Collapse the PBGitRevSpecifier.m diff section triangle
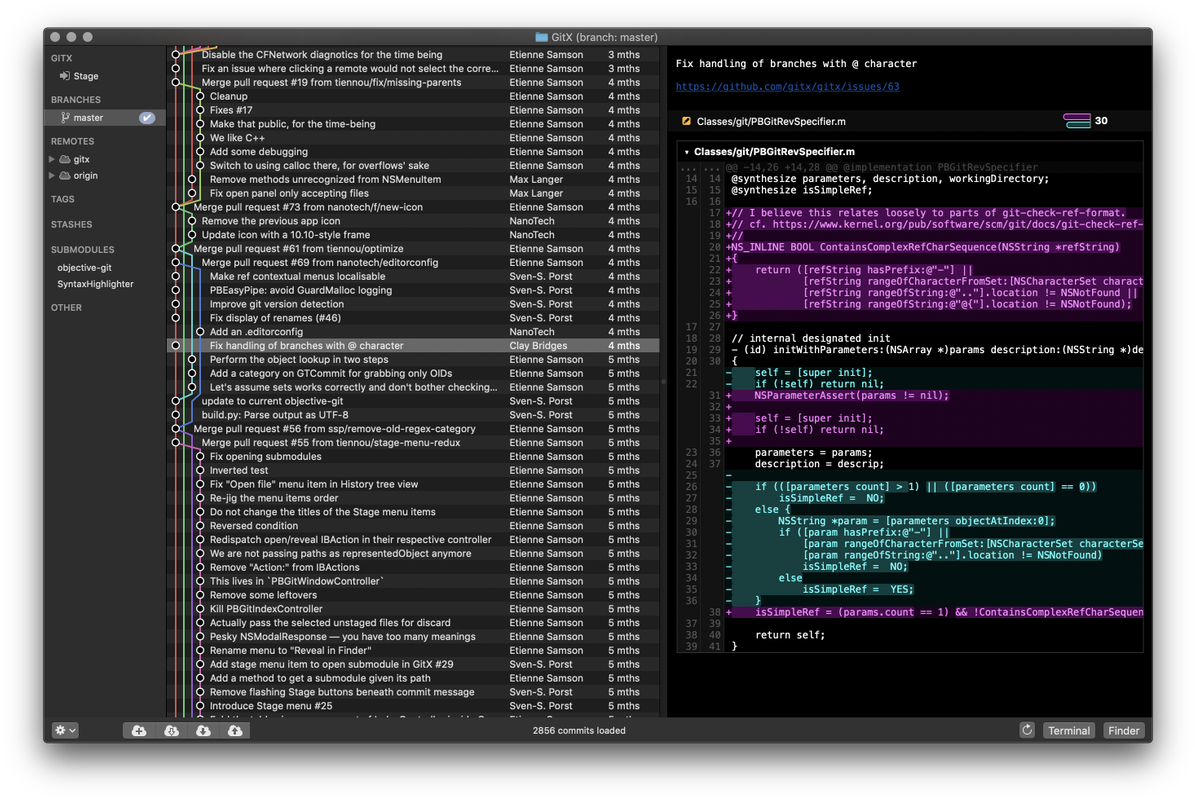This screenshot has height=799, width=1195. tap(687, 152)
